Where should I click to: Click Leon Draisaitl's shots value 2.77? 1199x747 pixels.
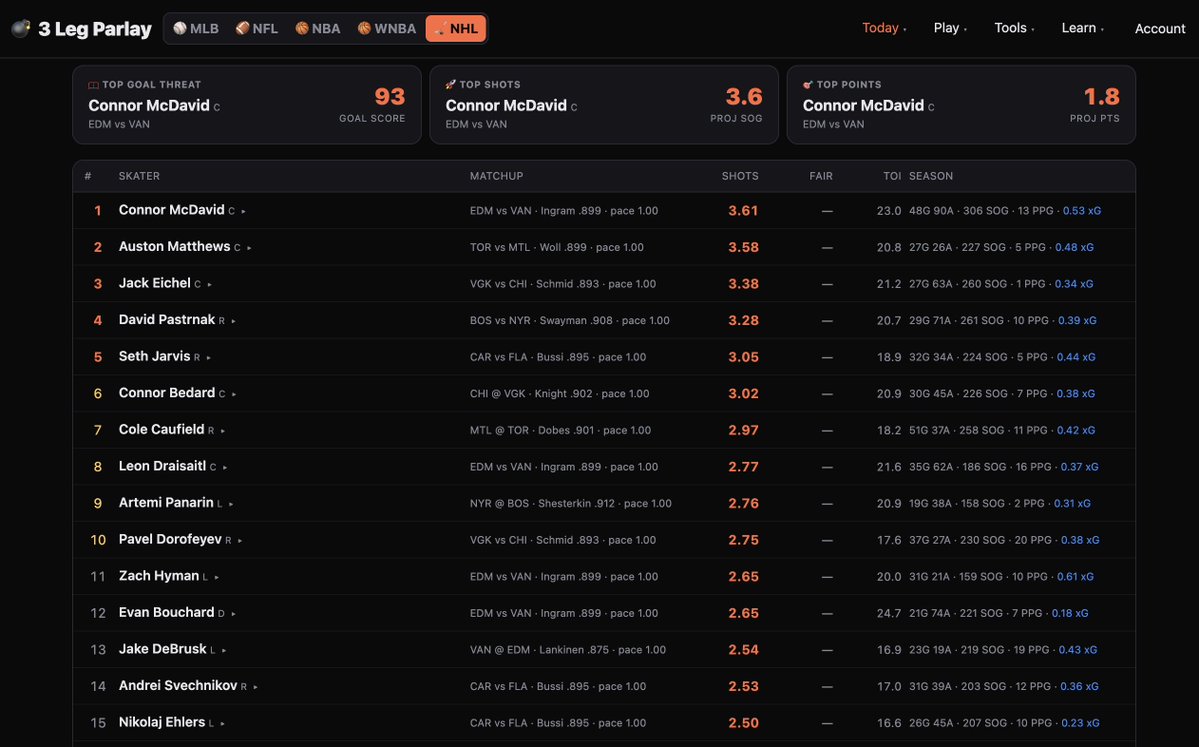coord(743,467)
